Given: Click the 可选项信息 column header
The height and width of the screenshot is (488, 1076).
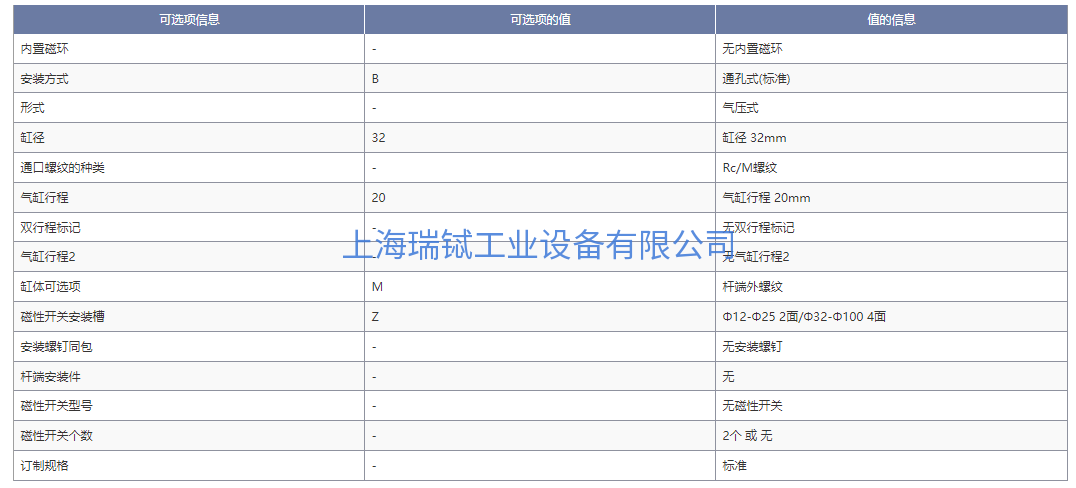Looking at the screenshot, I should point(189,19).
